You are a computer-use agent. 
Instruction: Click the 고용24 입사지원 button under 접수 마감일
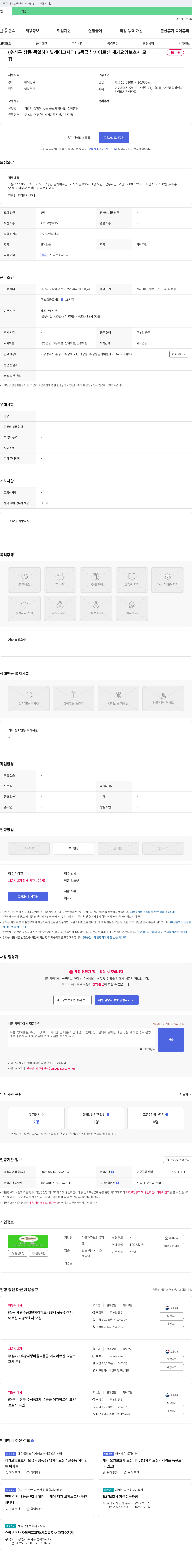click(28, 897)
